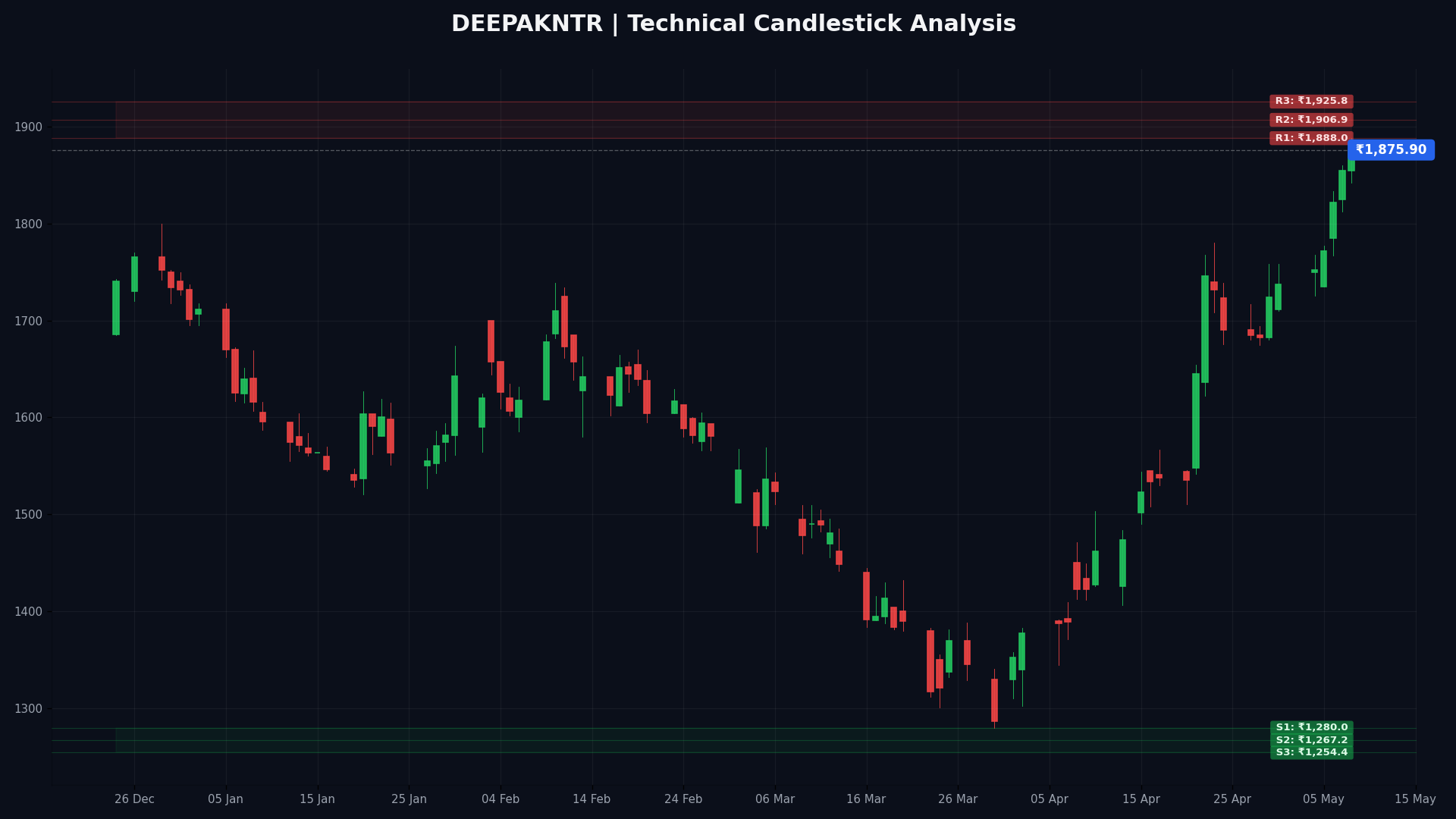Image resolution: width=1456 pixels, height=819 pixels.
Task: Select the S3: ₹1,254.4 support label
Action: (x=1311, y=752)
